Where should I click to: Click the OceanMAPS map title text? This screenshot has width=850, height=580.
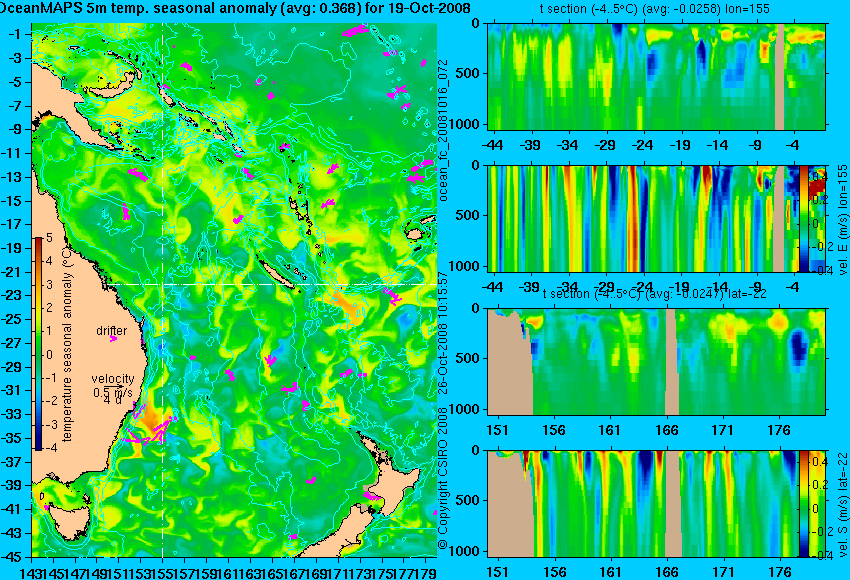[x=235, y=8]
